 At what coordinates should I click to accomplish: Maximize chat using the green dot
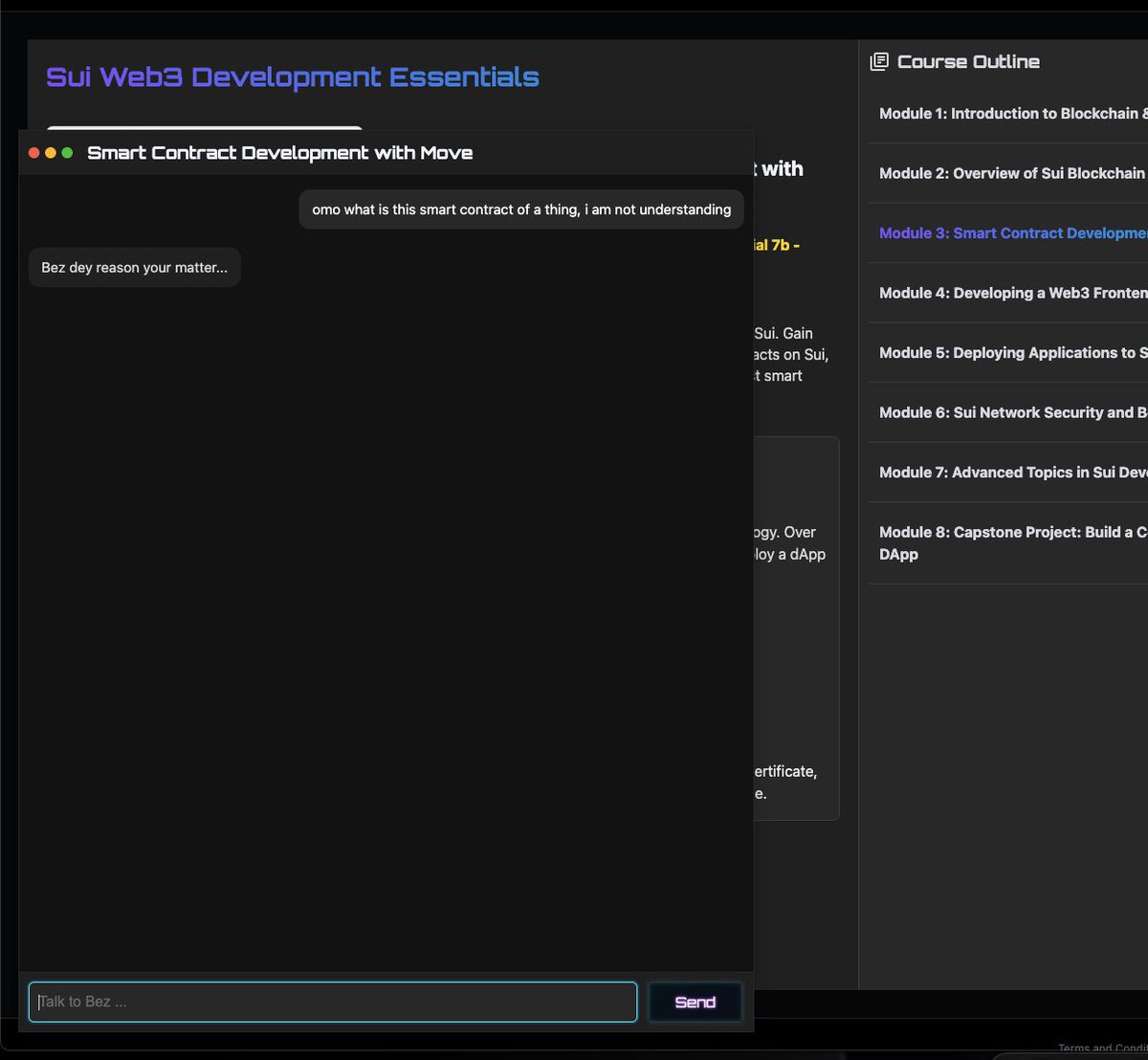tap(67, 153)
